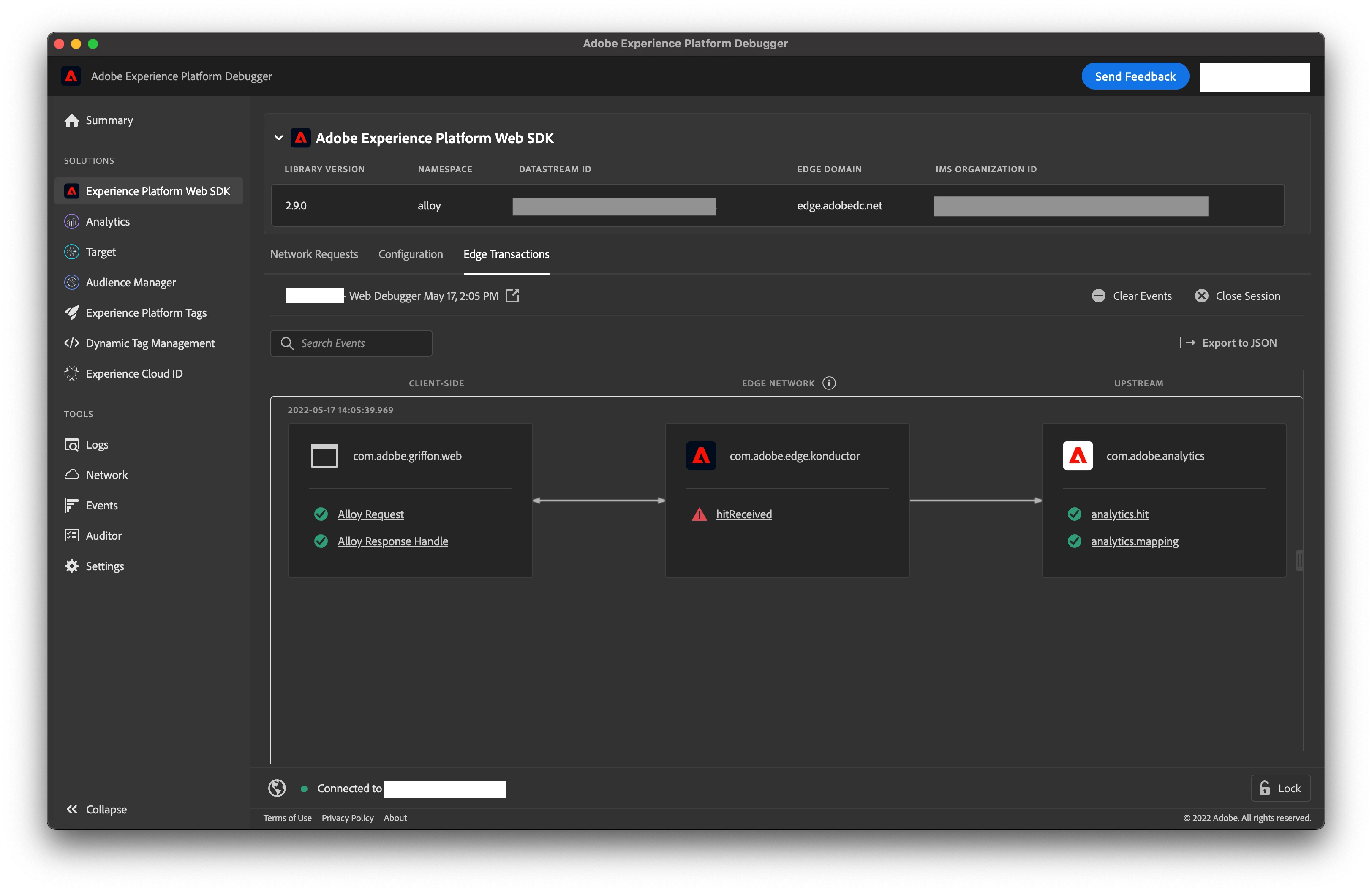Image resolution: width=1372 pixels, height=892 pixels.
Task: Click the Edge Network info icon
Action: (829, 383)
